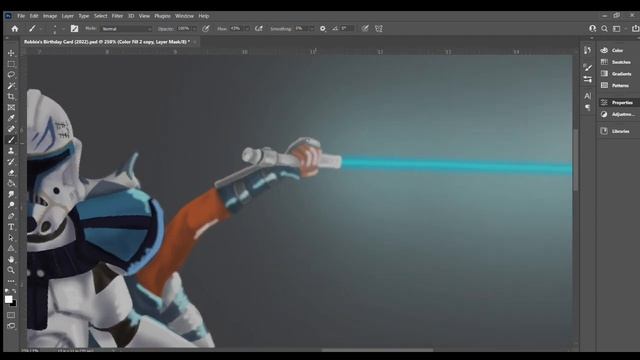The height and width of the screenshot is (360, 640).
Task: Select the Zoom tool
Action: tap(11, 270)
